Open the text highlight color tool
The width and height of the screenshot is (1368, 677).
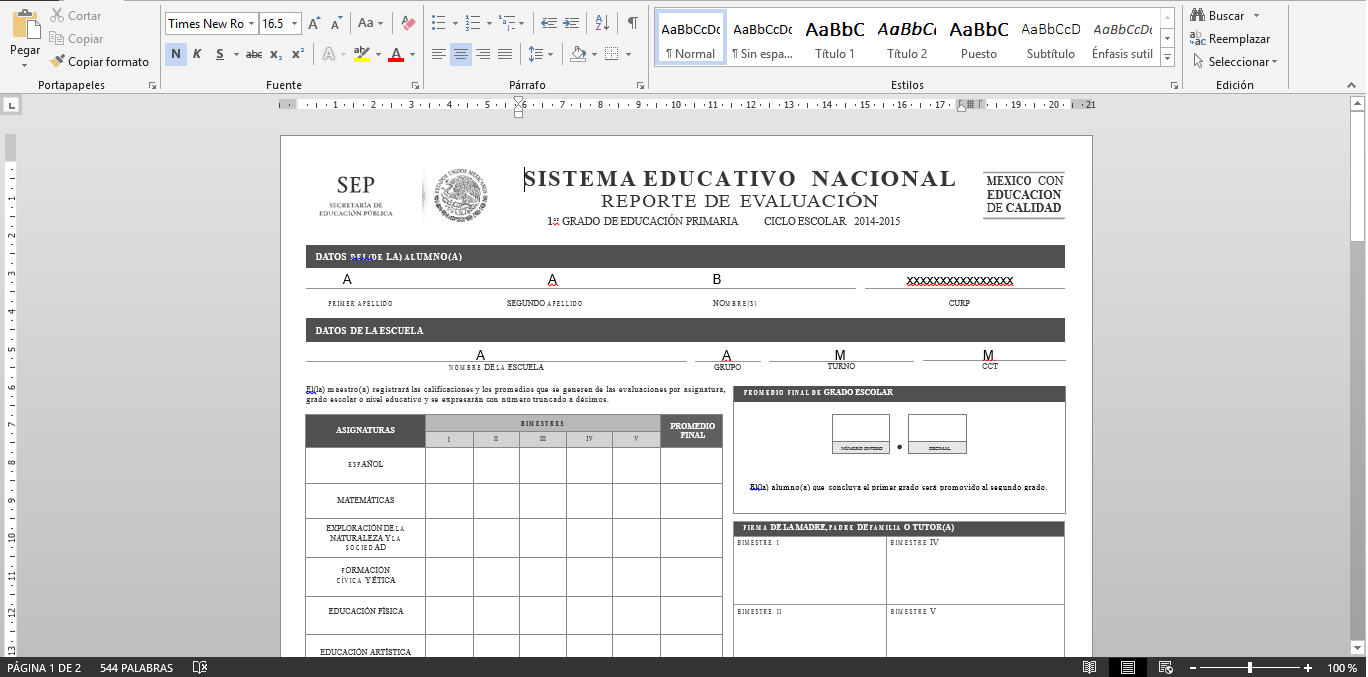coord(363,54)
